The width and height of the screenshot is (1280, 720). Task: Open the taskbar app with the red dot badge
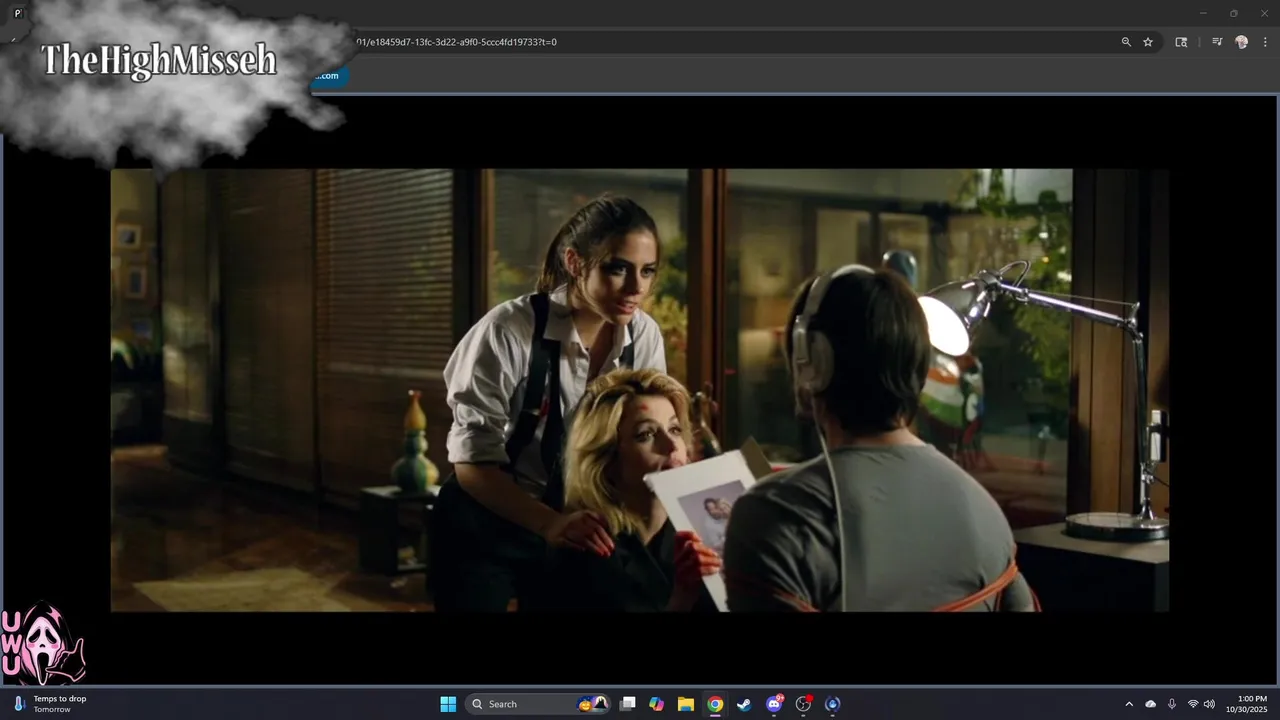click(803, 704)
